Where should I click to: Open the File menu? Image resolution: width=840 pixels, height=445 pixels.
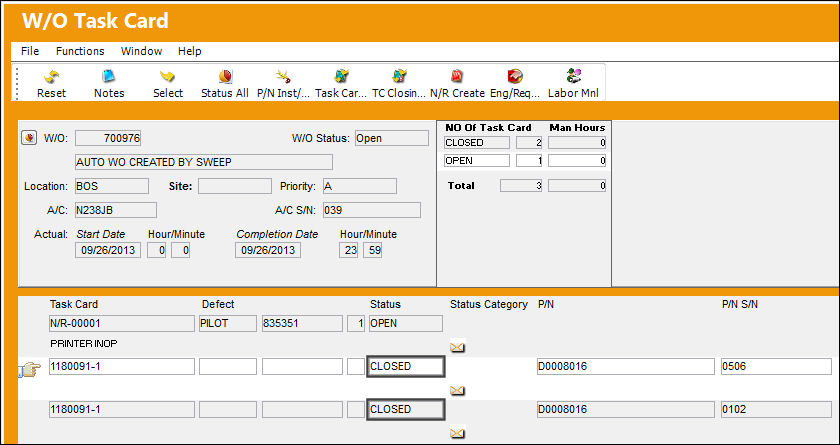coord(30,51)
